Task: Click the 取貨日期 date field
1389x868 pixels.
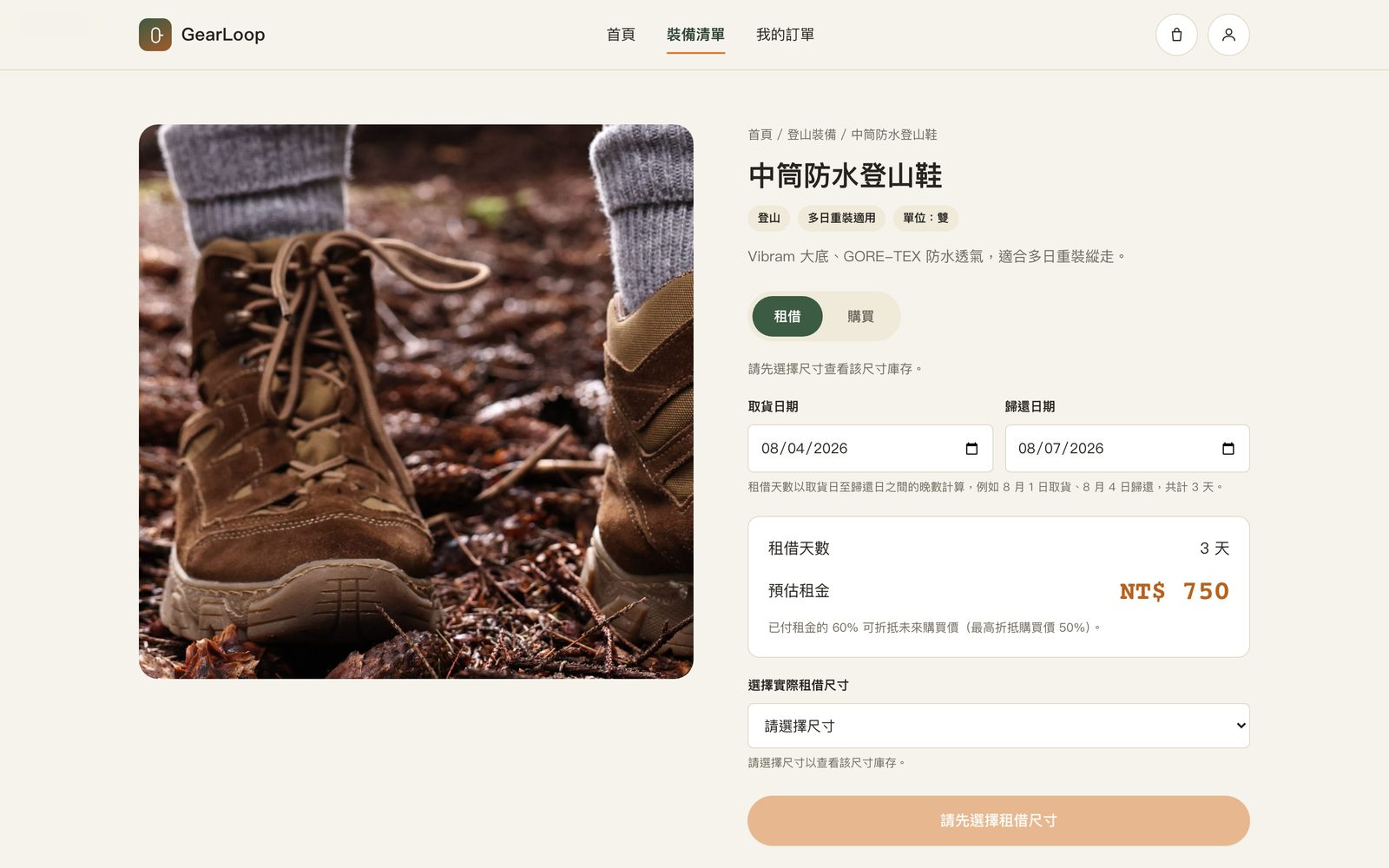Action: coord(870,449)
